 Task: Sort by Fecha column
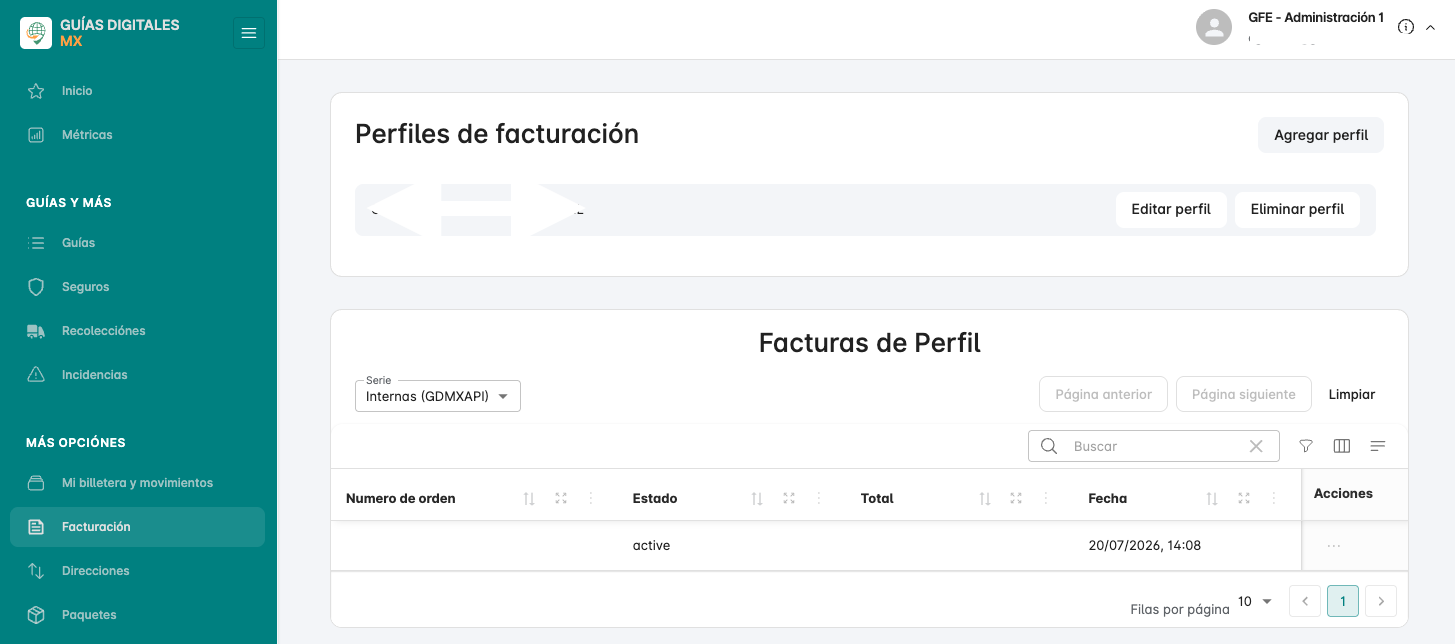point(1213,498)
